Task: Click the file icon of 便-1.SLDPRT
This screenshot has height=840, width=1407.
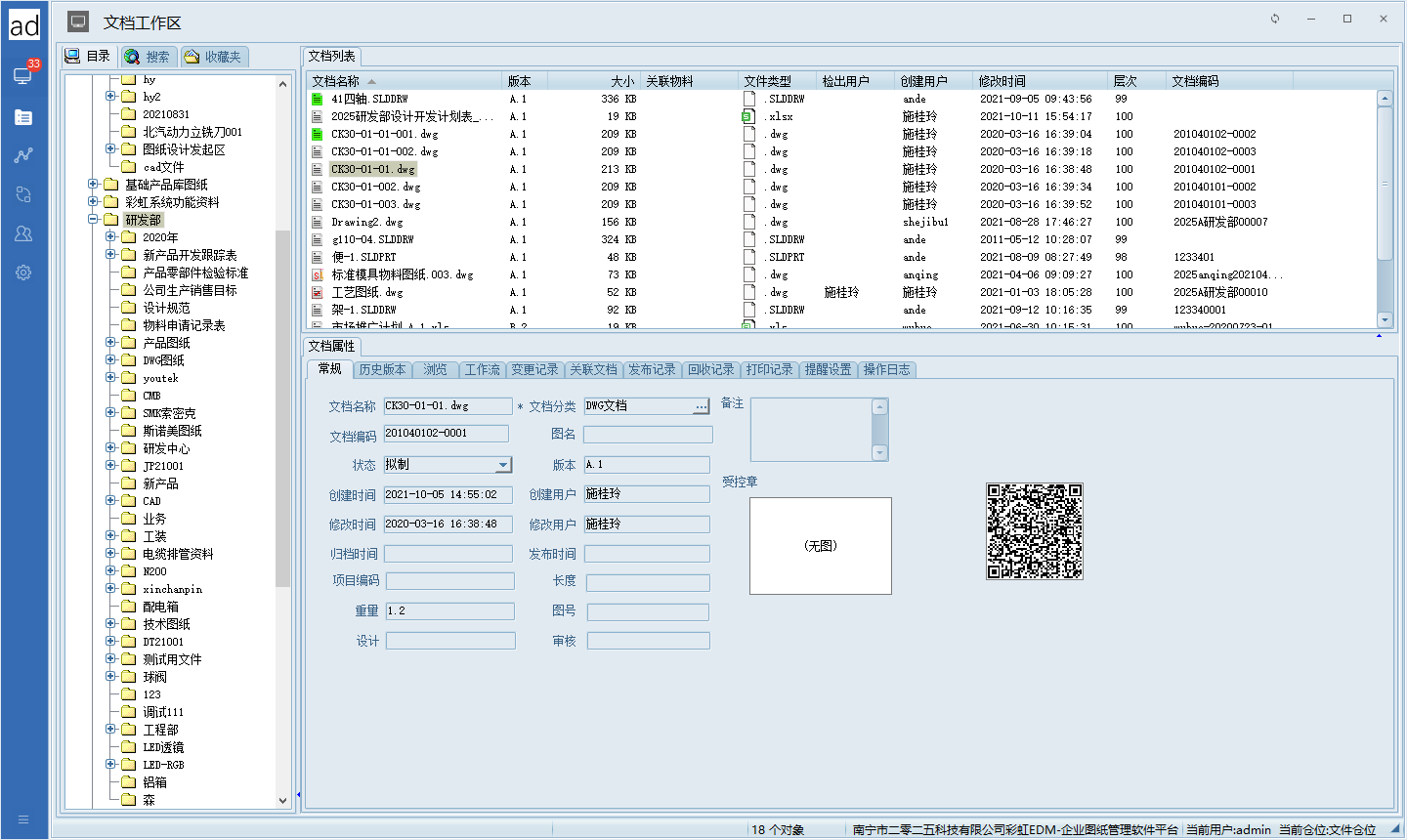Action: pyautogui.click(x=317, y=257)
